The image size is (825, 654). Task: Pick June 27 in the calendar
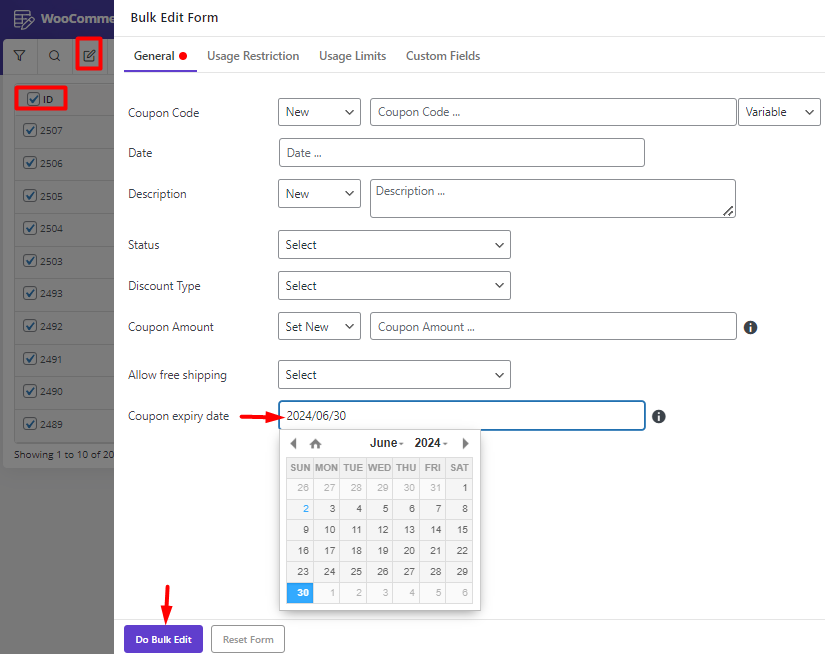[x=406, y=572]
